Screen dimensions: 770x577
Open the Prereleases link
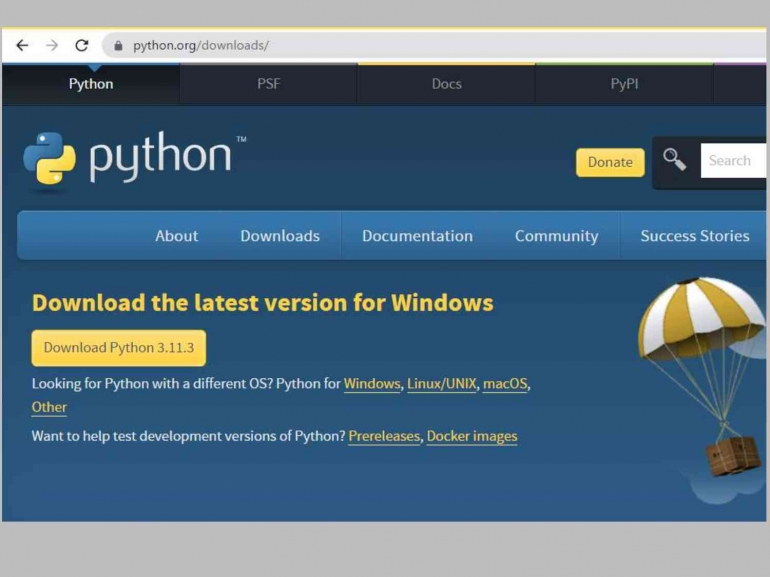click(384, 437)
